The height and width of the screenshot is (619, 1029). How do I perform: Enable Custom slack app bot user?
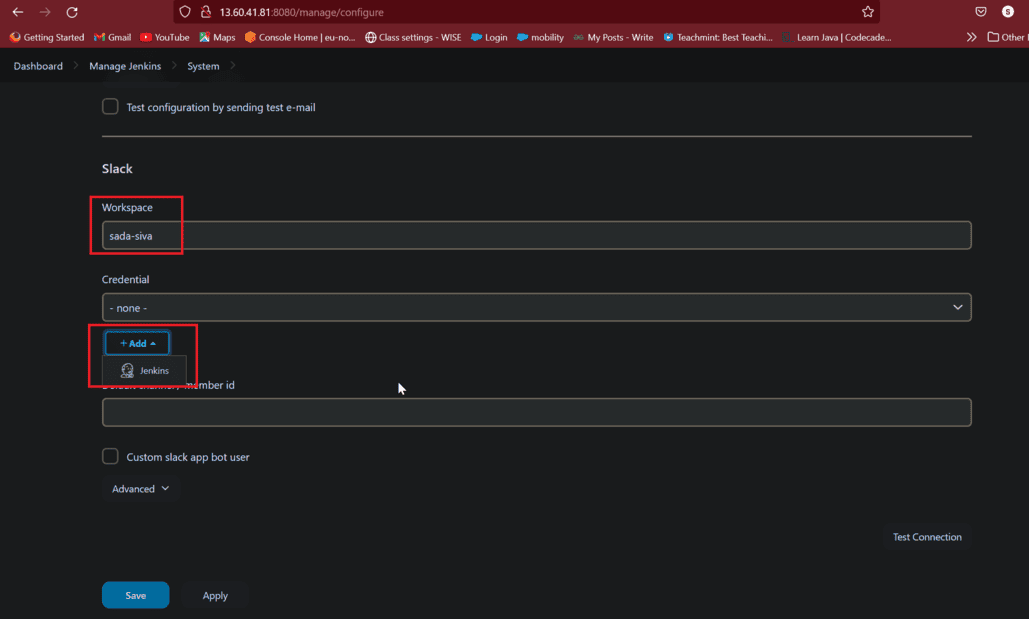click(110, 456)
